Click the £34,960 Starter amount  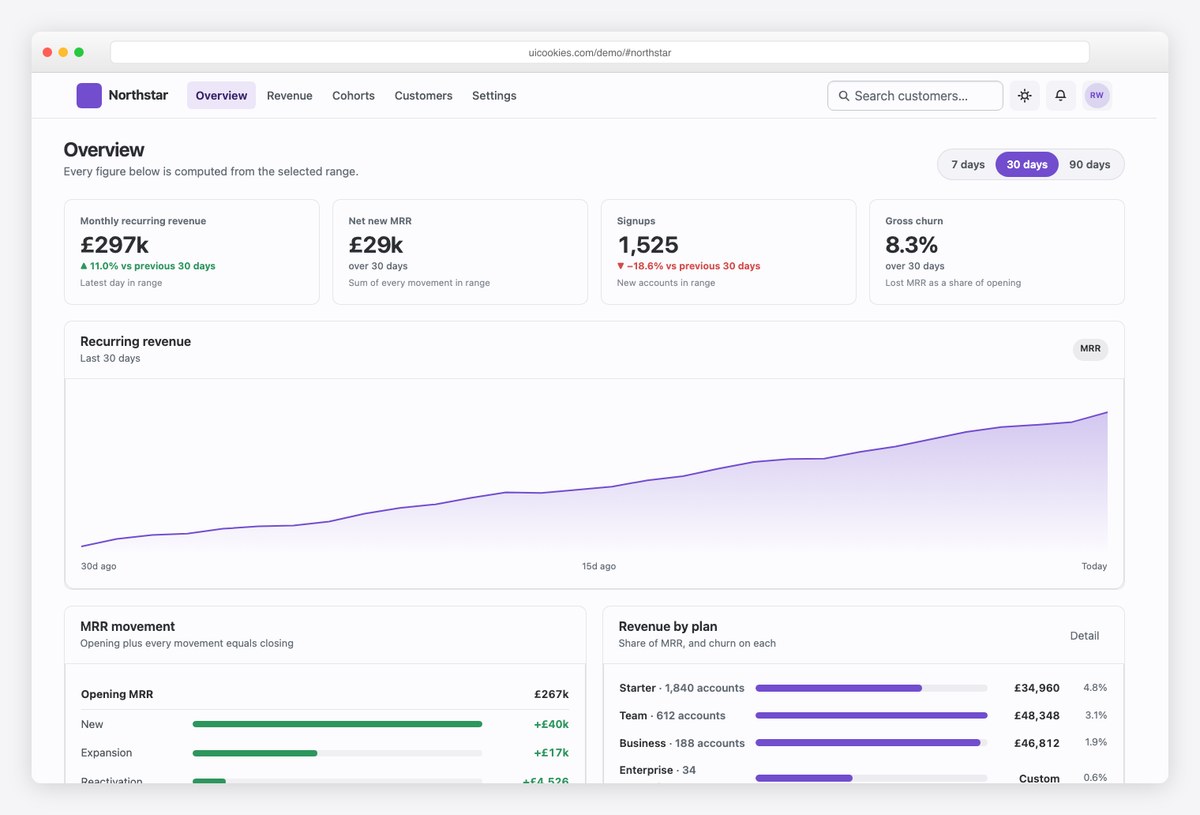[1037, 688]
